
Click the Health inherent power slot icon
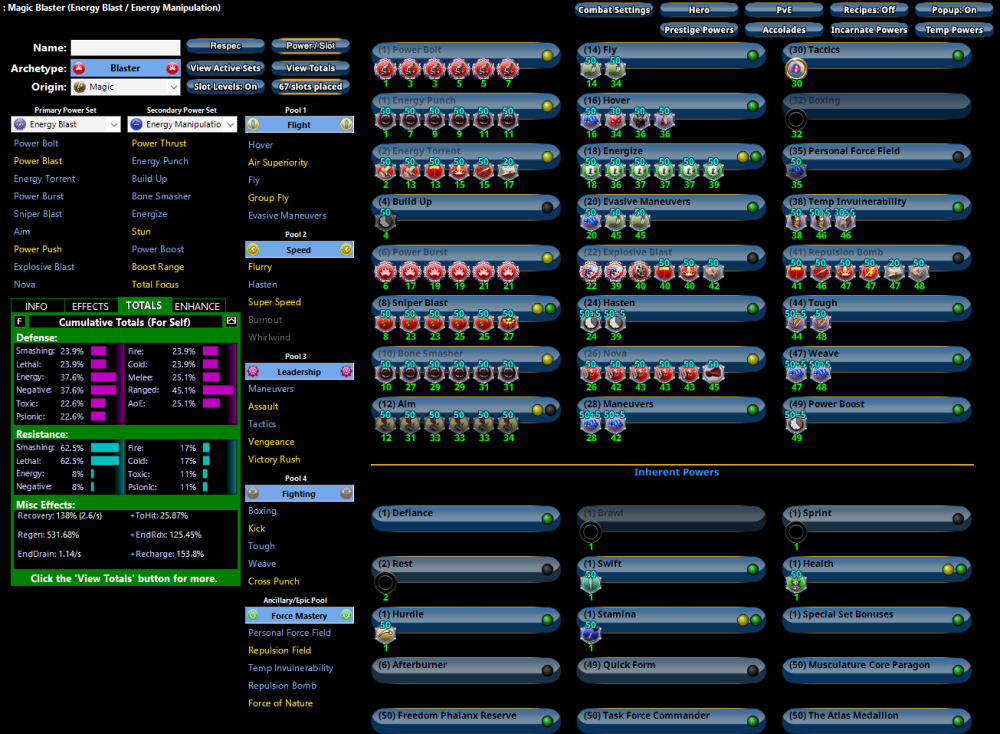click(796, 582)
